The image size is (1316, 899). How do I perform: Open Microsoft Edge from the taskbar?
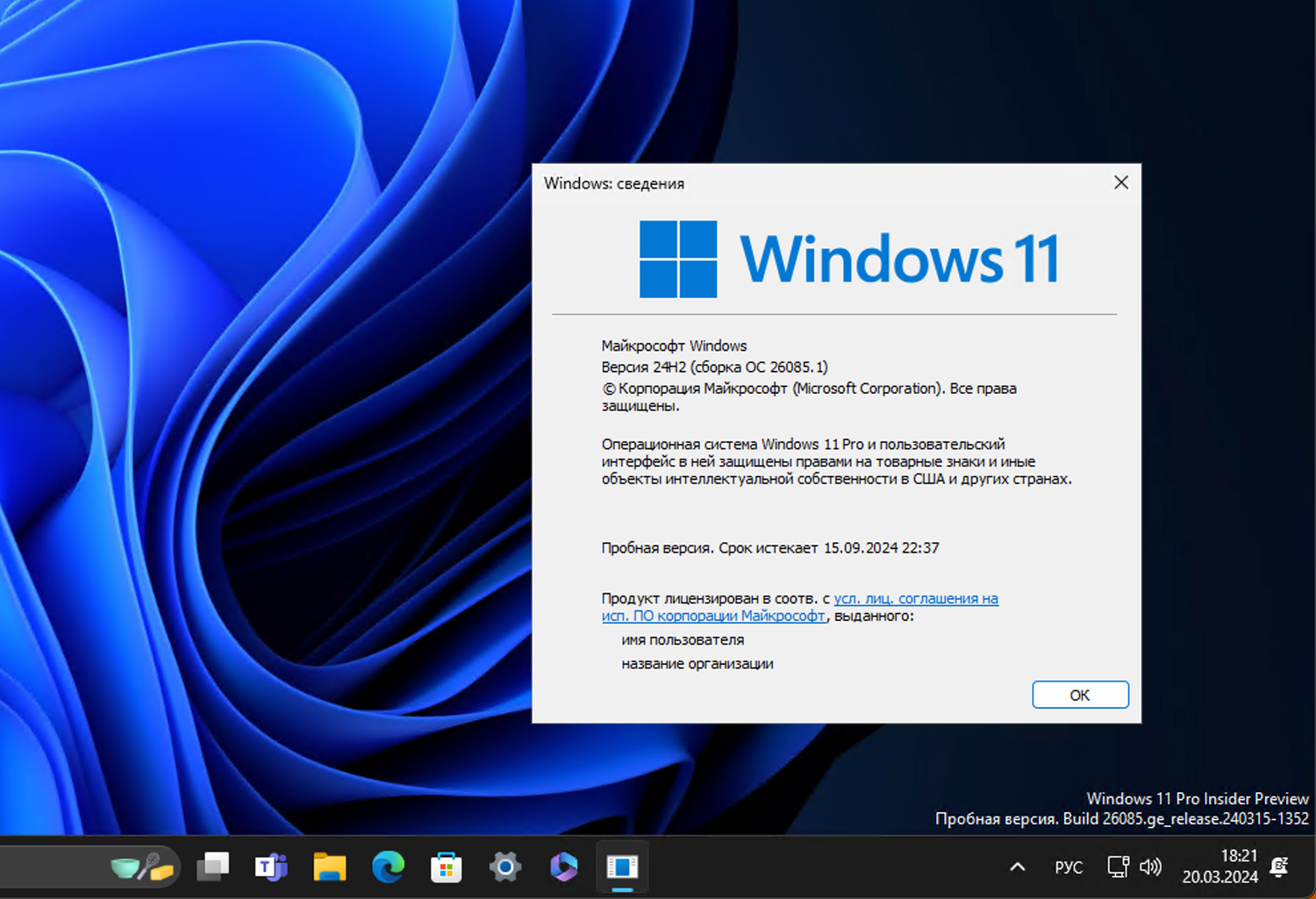pyautogui.click(x=388, y=867)
